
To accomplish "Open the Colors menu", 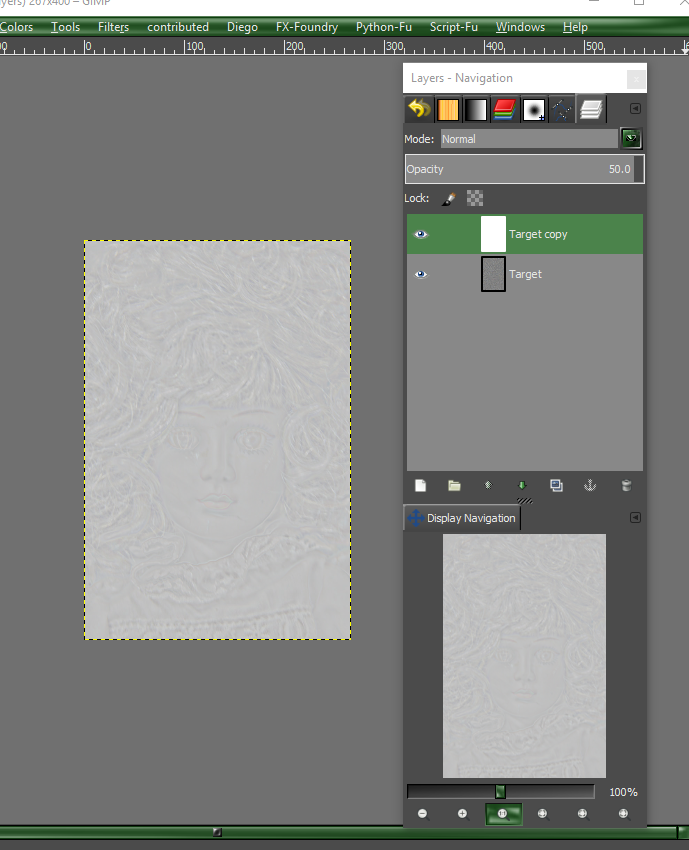I will 16,27.
